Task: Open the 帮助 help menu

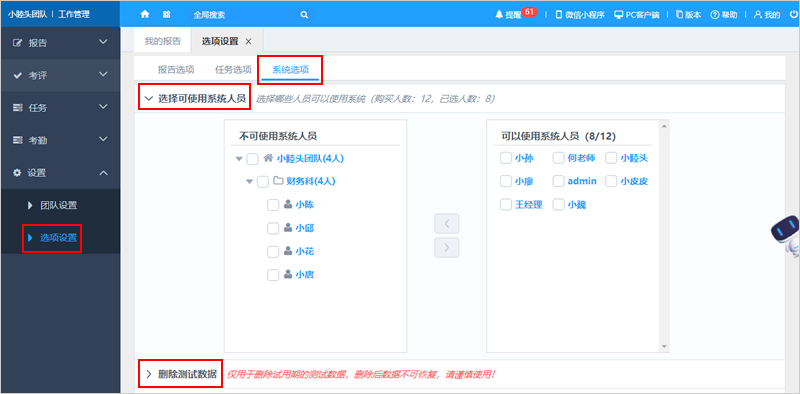Action: (724, 15)
